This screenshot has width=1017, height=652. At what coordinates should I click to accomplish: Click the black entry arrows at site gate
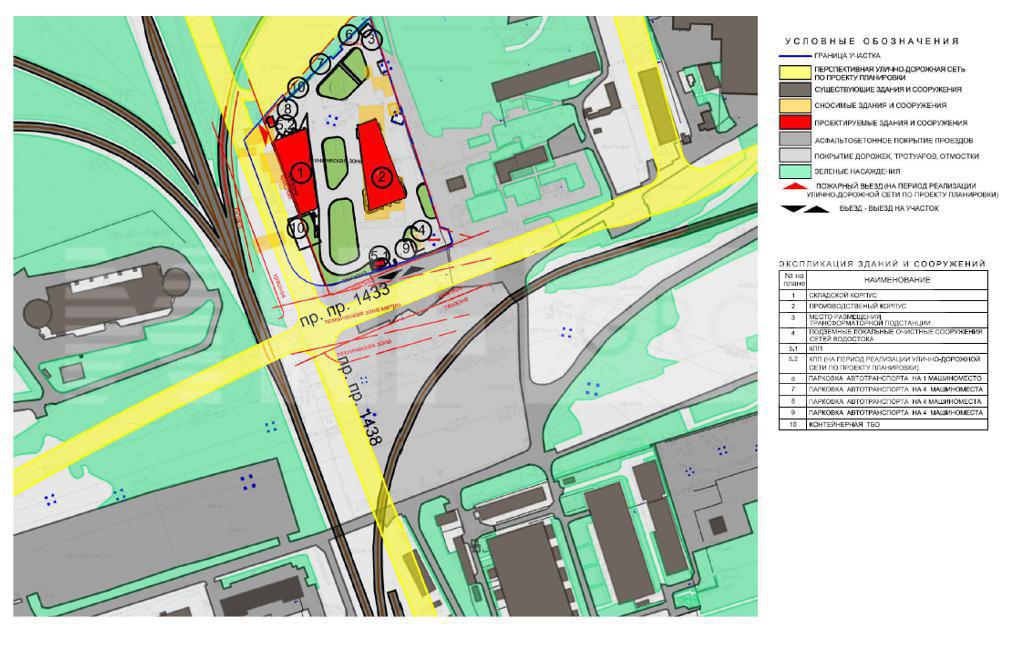[401, 272]
